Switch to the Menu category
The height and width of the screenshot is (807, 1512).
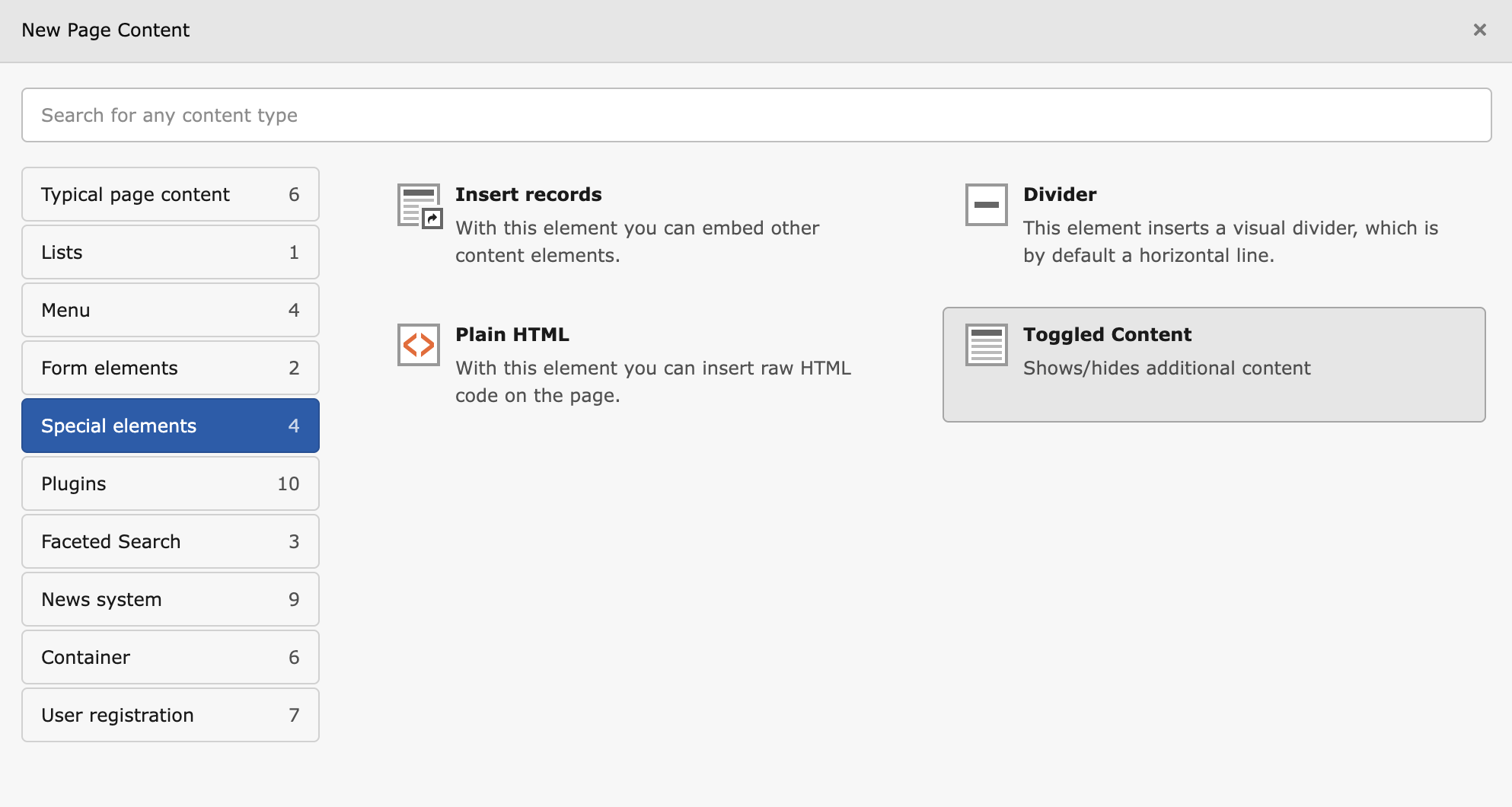pos(170,310)
